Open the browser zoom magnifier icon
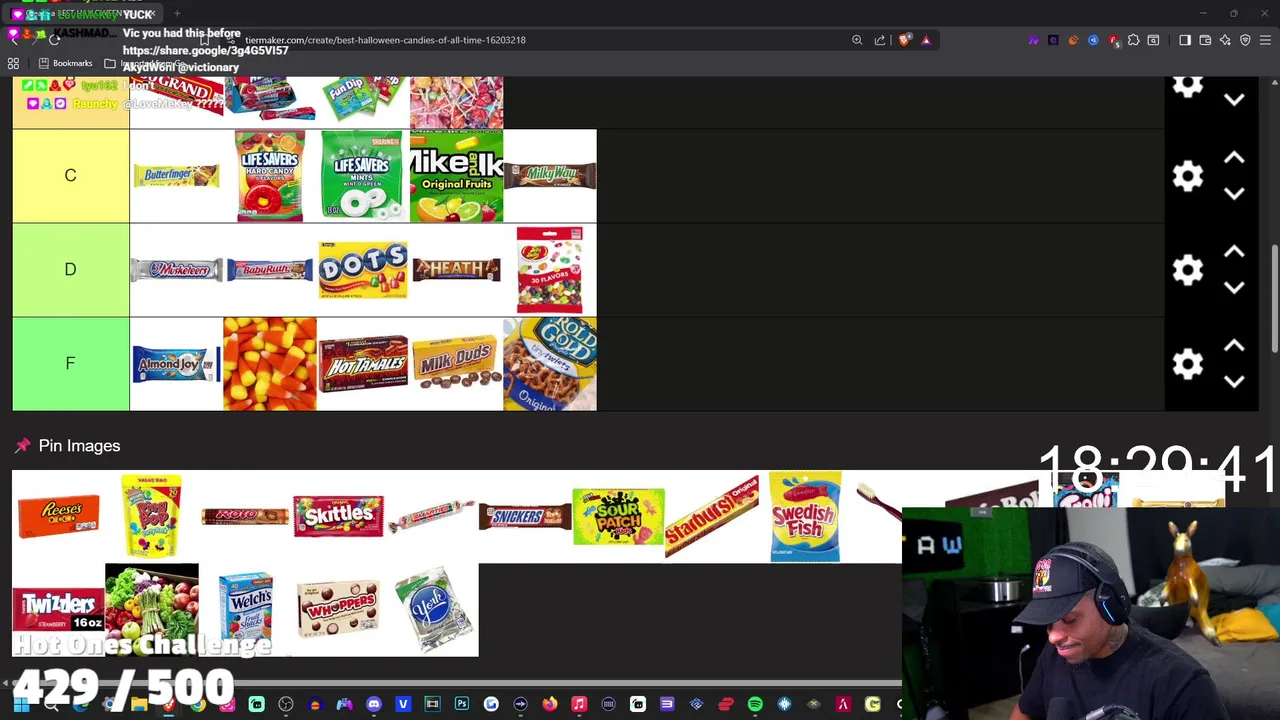 [x=857, y=40]
